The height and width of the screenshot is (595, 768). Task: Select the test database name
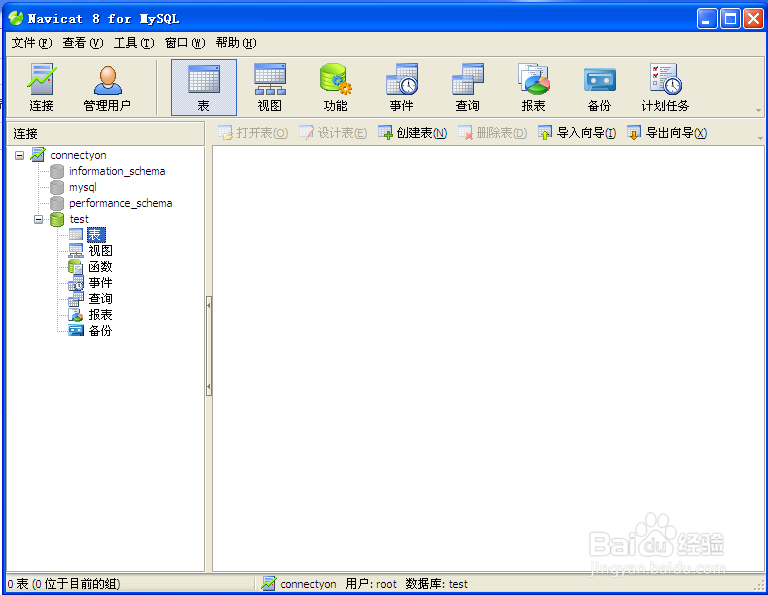[x=79, y=219]
